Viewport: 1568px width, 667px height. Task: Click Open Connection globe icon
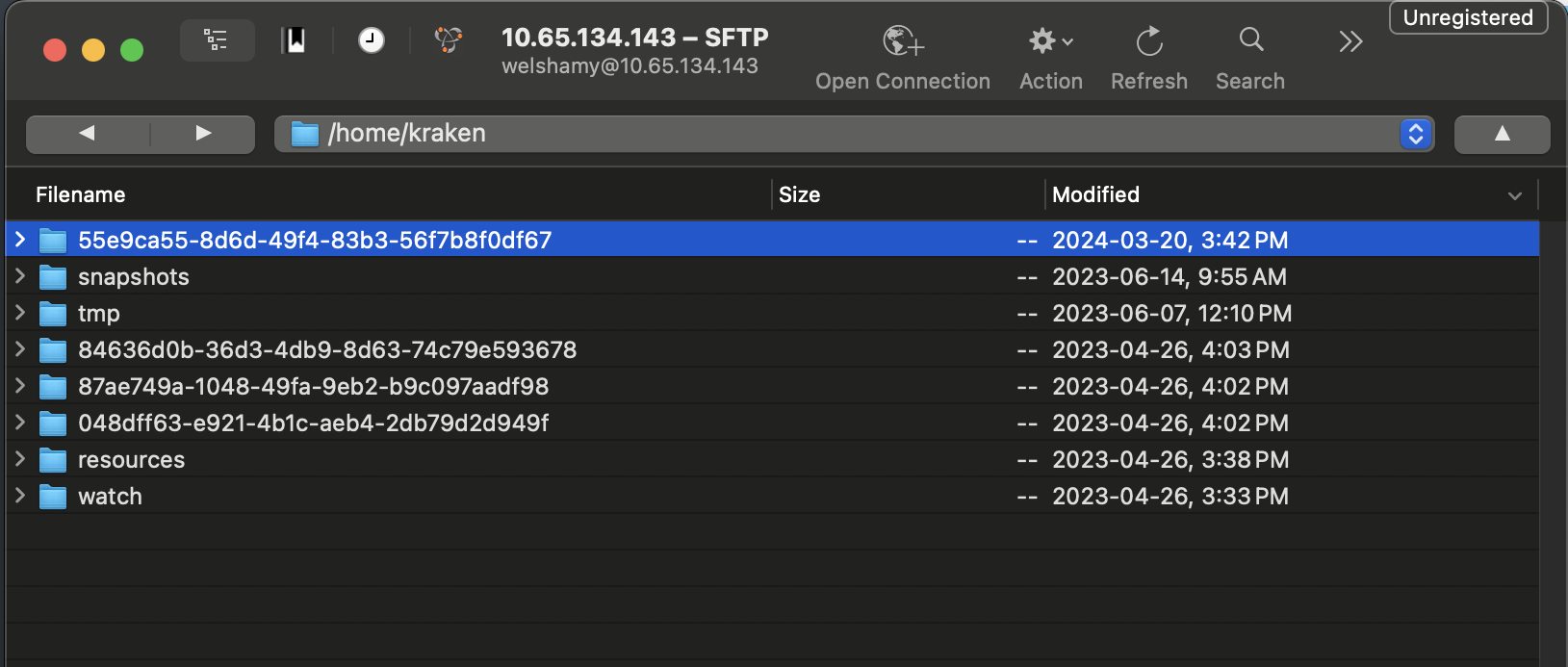pyautogui.click(x=902, y=41)
